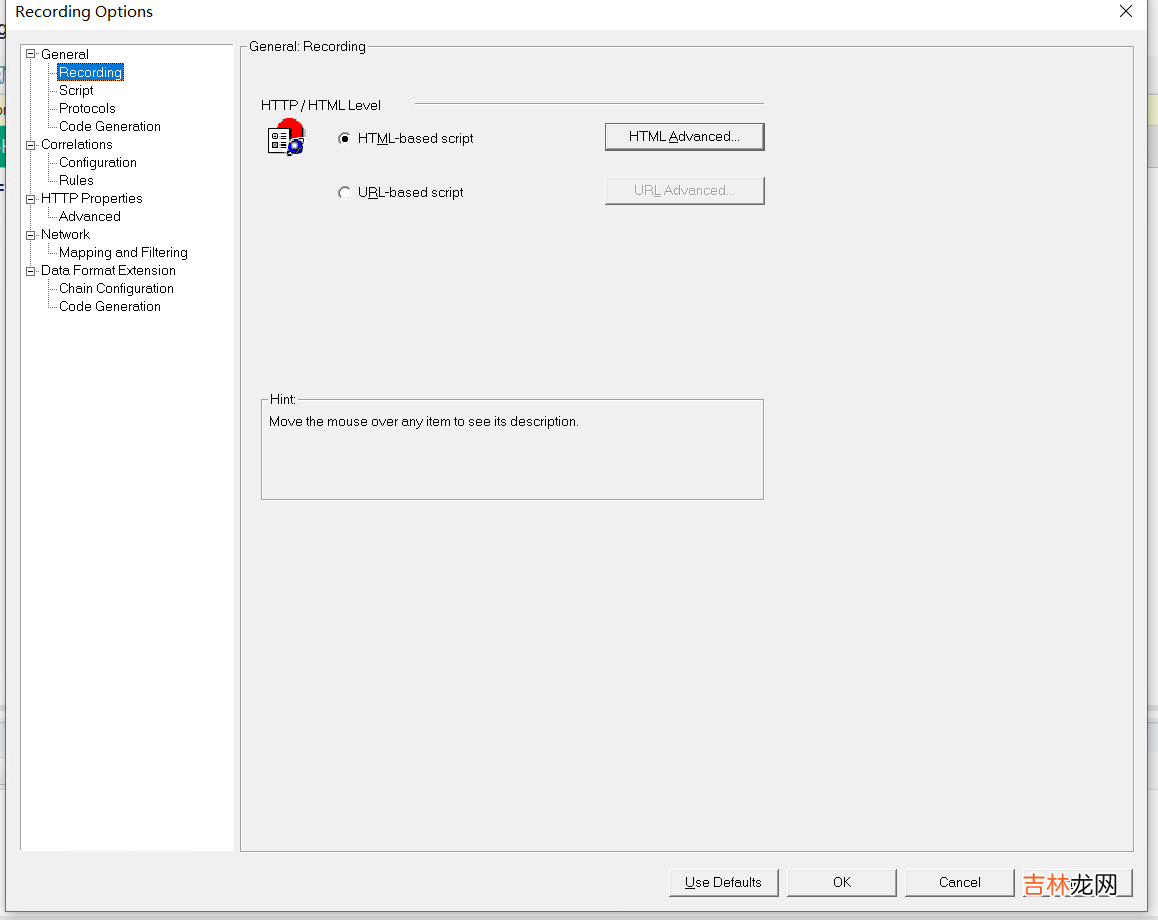The image size is (1158, 920).
Task: Collapse the General tree node
Action: coord(31,54)
